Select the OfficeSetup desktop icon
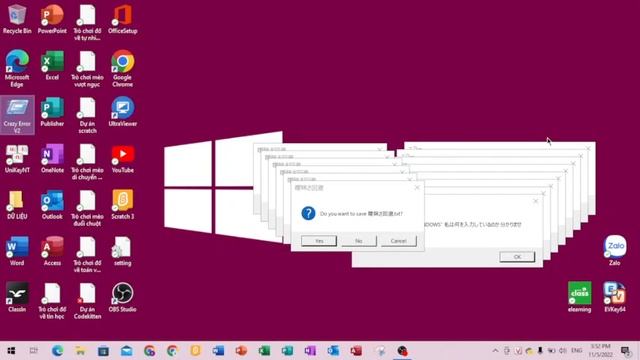This screenshot has width=640, height=360. tap(122, 19)
